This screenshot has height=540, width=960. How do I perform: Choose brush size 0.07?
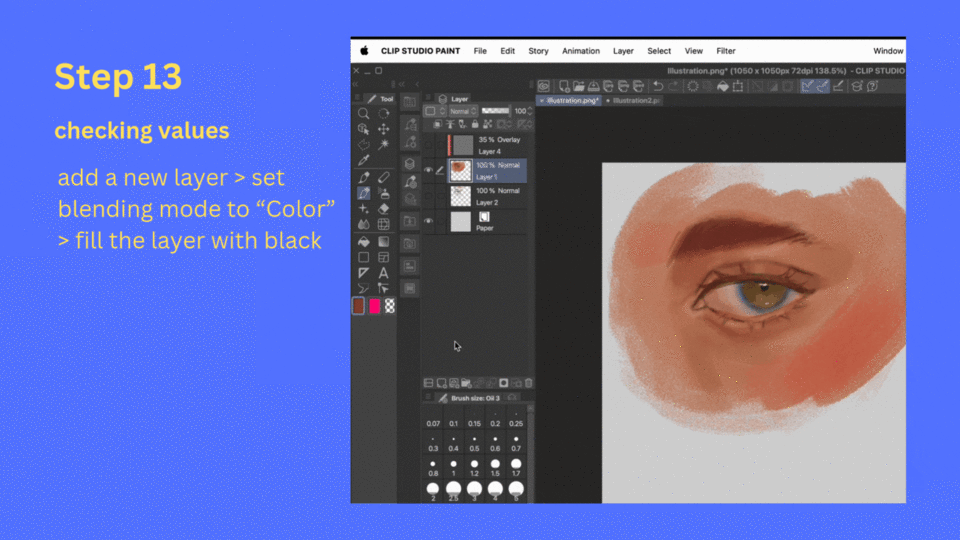(x=433, y=419)
